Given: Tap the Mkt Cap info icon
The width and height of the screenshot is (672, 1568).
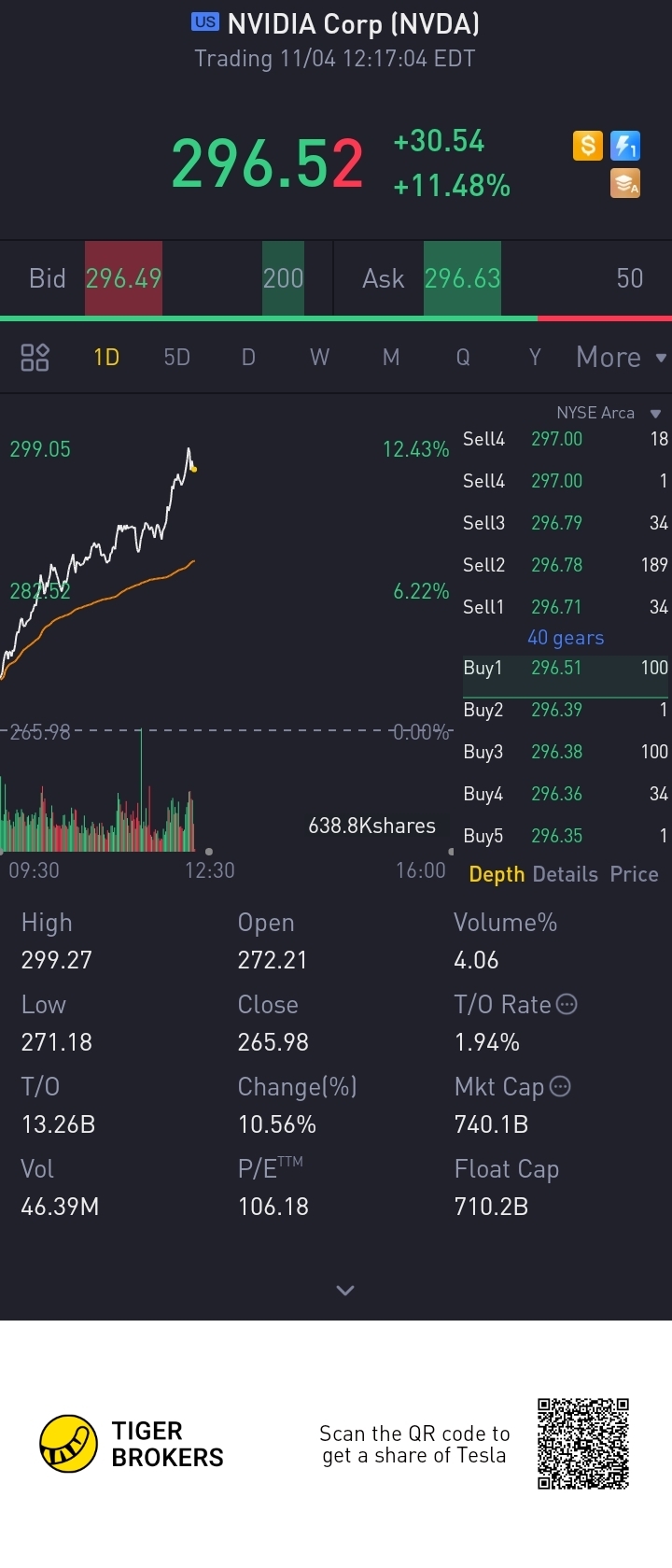Looking at the screenshot, I should [x=560, y=1086].
